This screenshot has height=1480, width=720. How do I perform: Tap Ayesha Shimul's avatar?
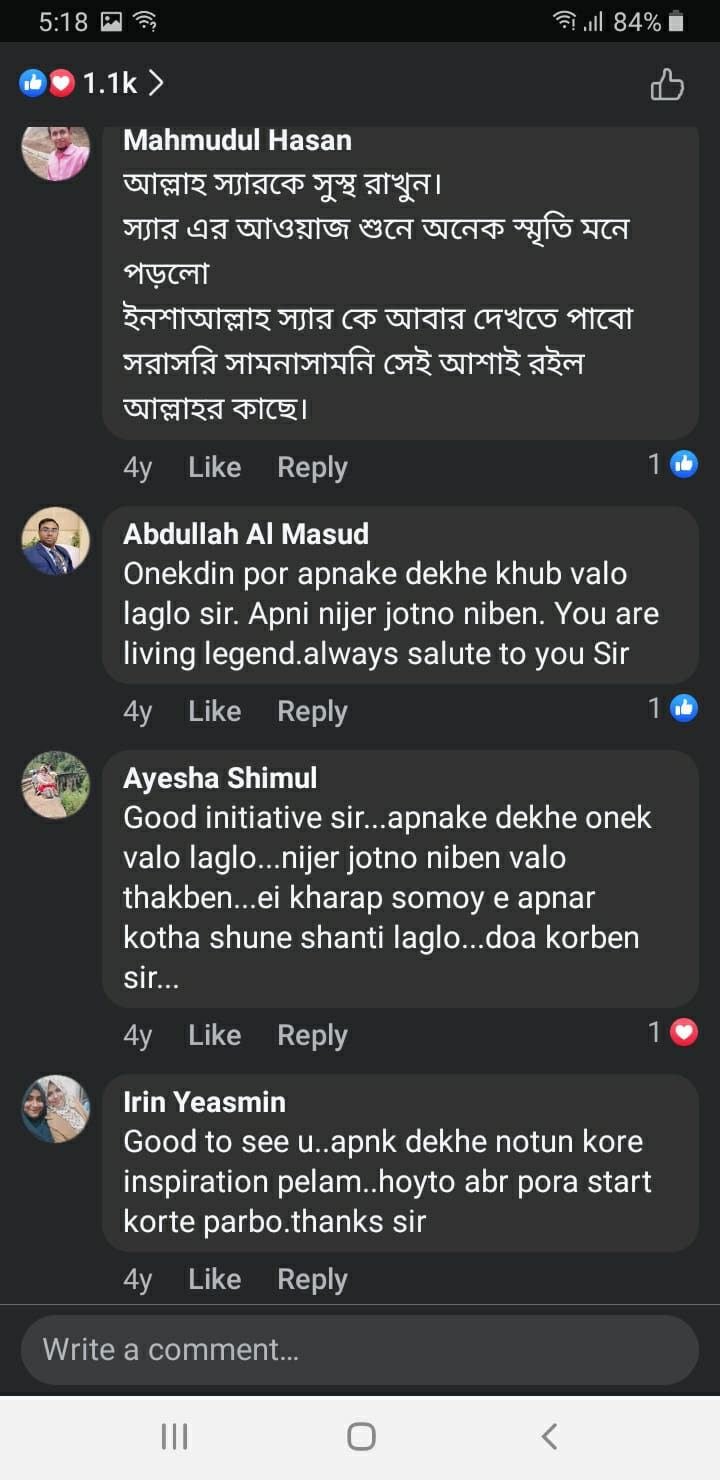56,785
